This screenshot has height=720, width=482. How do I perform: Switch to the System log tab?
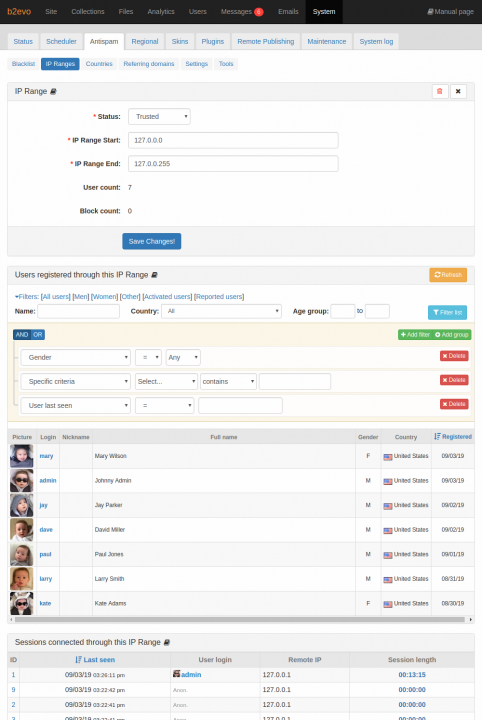click(x=376, y=41)
